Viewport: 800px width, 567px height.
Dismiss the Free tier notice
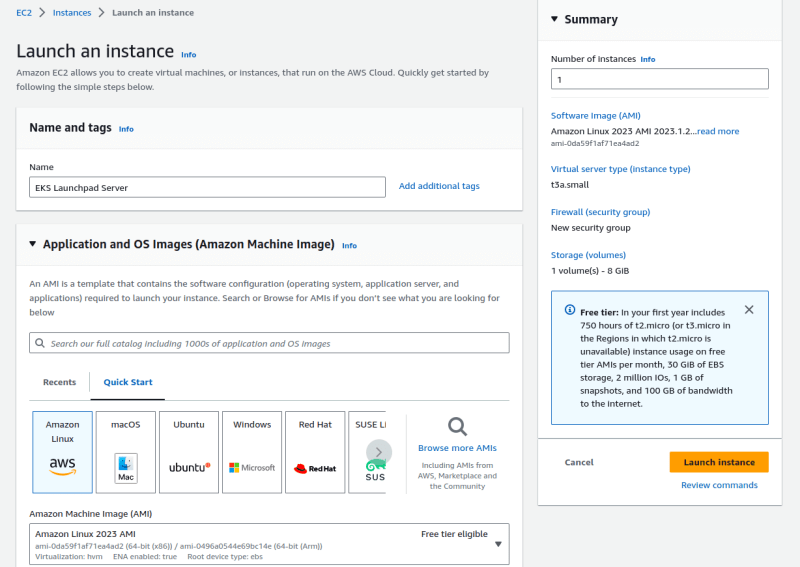tap(749, 310)
